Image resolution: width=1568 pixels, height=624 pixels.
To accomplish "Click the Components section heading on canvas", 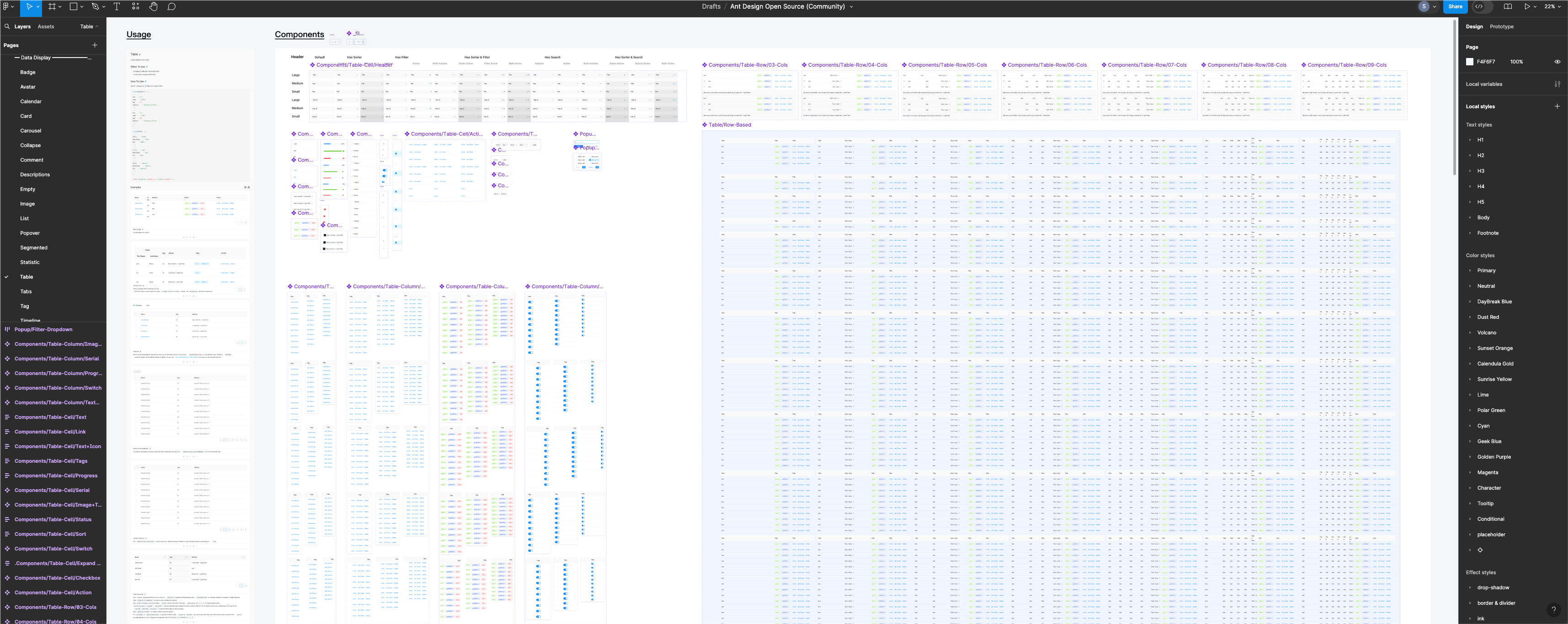I will (x=299, y=35).
